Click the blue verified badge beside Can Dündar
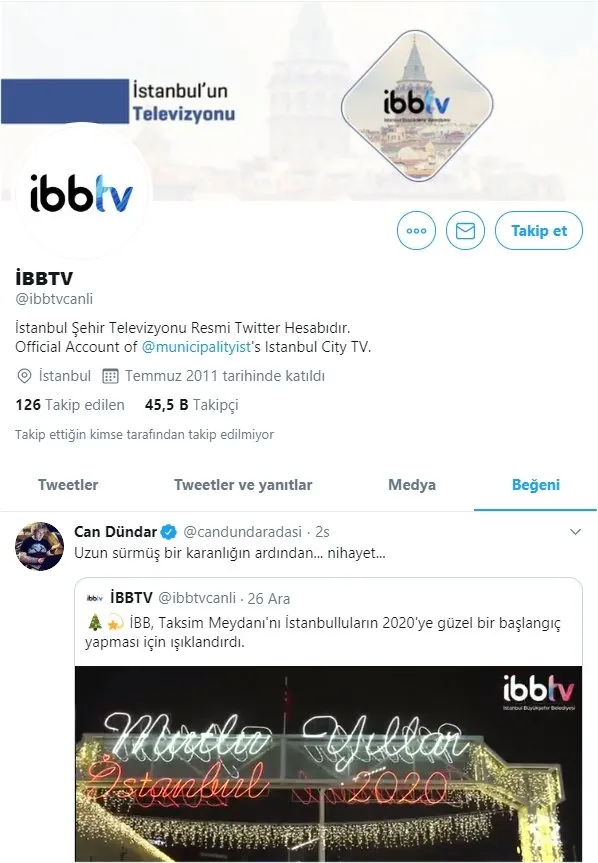598x863 pixels. click(169, 532)
